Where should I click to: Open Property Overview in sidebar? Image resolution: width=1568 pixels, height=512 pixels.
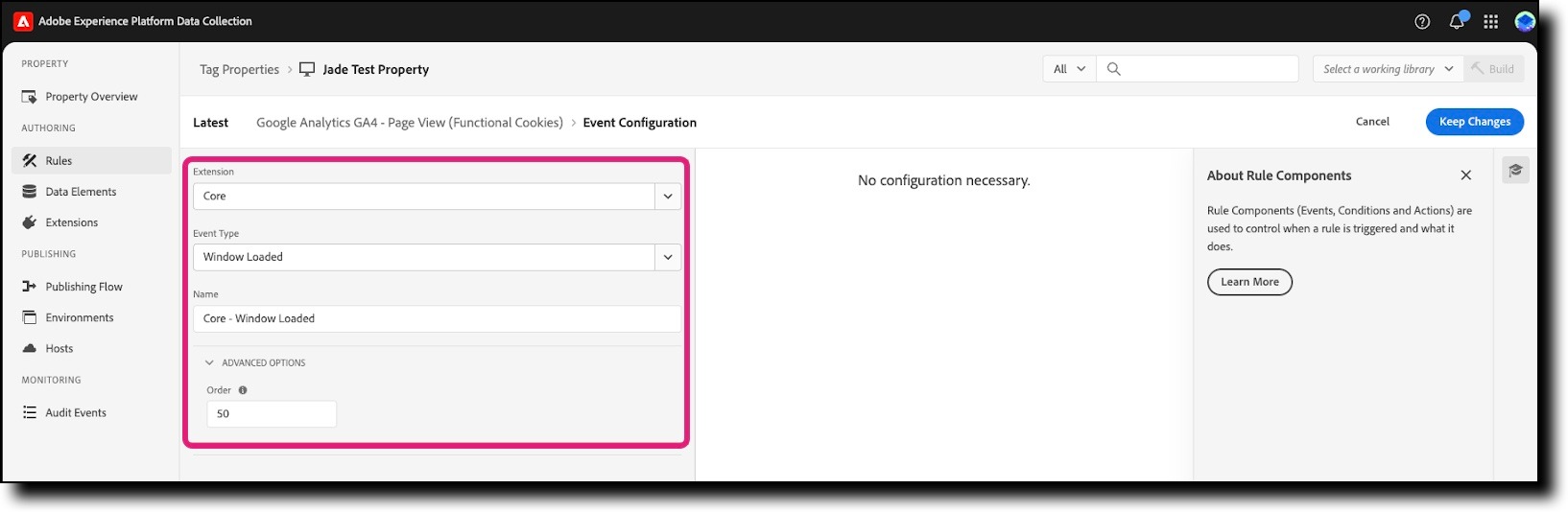click(91, 97)
